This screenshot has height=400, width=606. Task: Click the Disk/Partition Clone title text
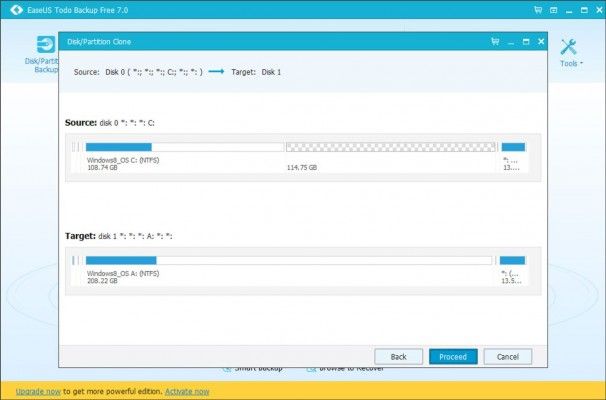(x=99, y=41)
